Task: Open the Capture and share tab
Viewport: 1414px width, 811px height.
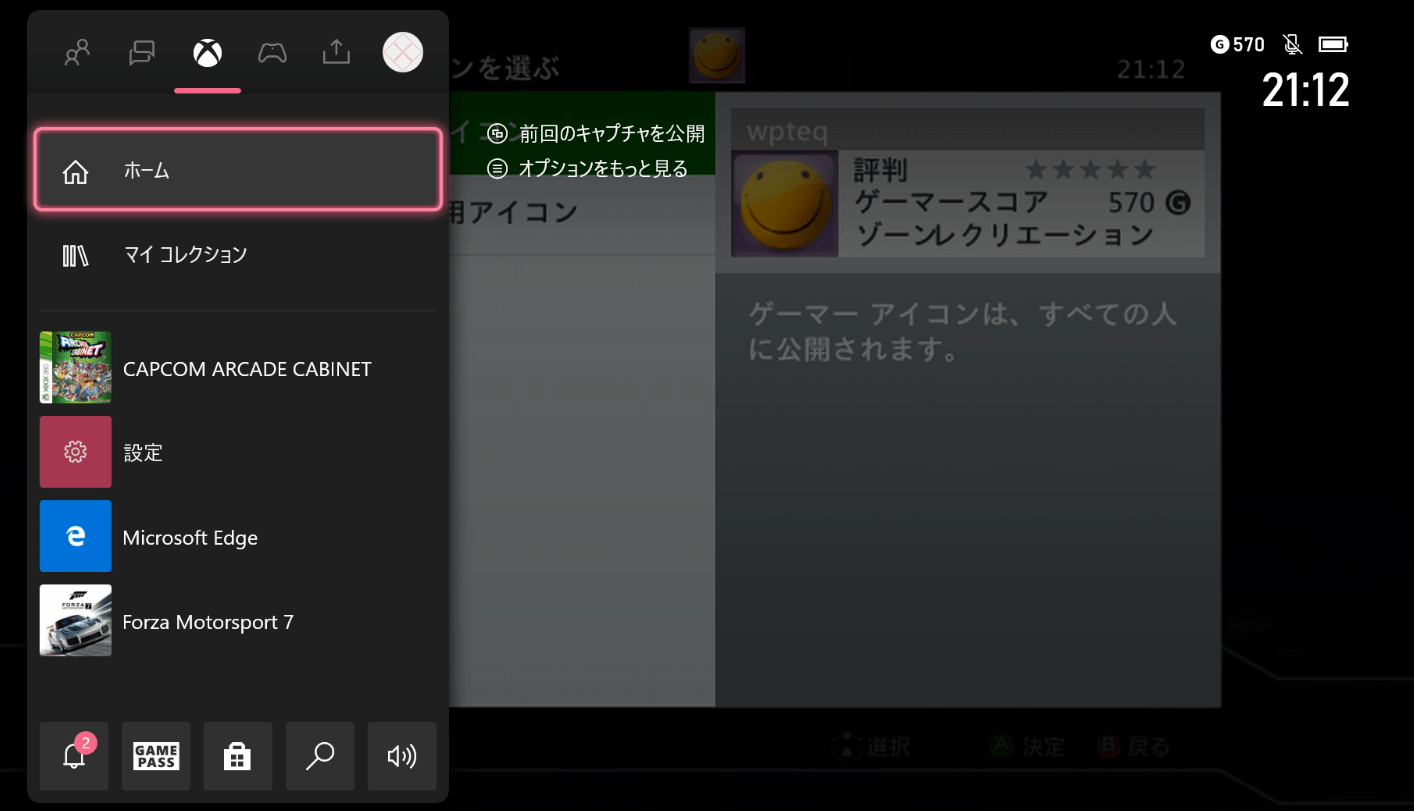Action: pyautogui.click(x=337, y=52)
